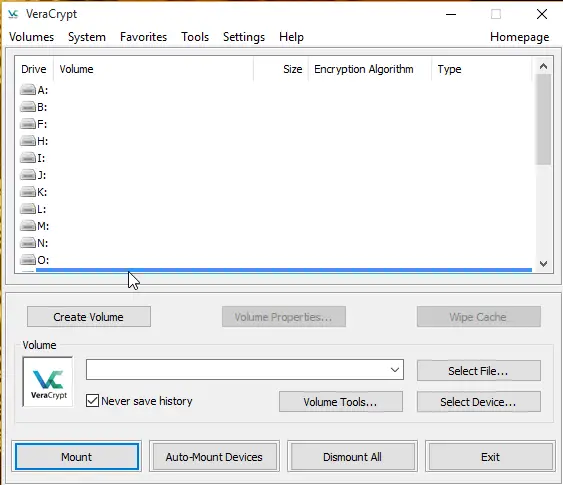Click the Mount button
Screen dimensions: 563x485
[76, 457]
